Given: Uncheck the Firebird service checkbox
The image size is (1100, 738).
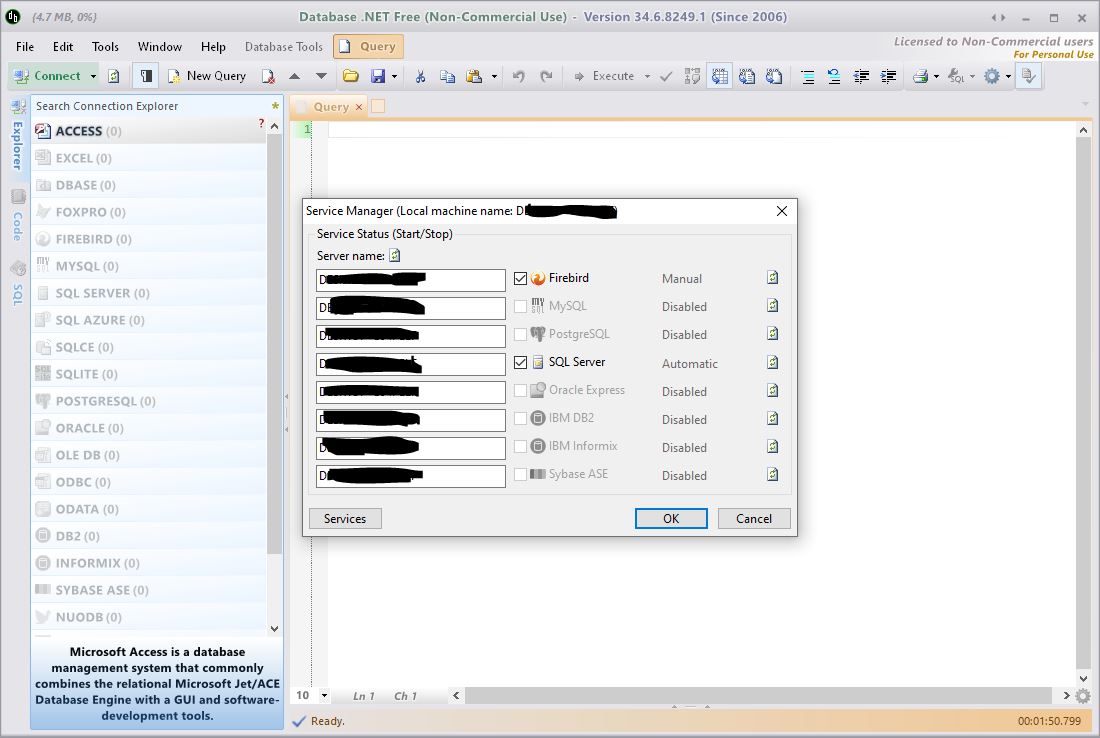Looking at the screenshot, I should [521, 279].
